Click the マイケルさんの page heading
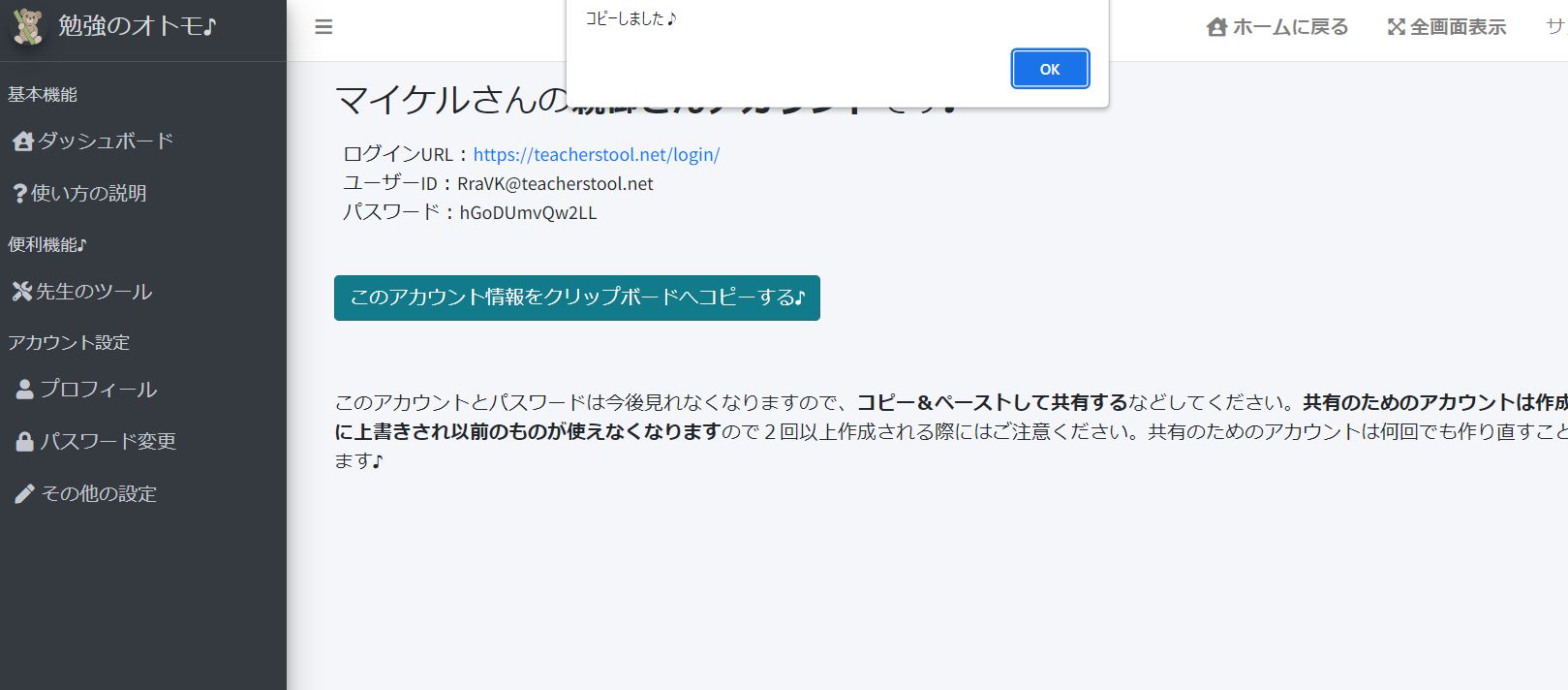This screenshot has width=1568, height=690. 453,100
